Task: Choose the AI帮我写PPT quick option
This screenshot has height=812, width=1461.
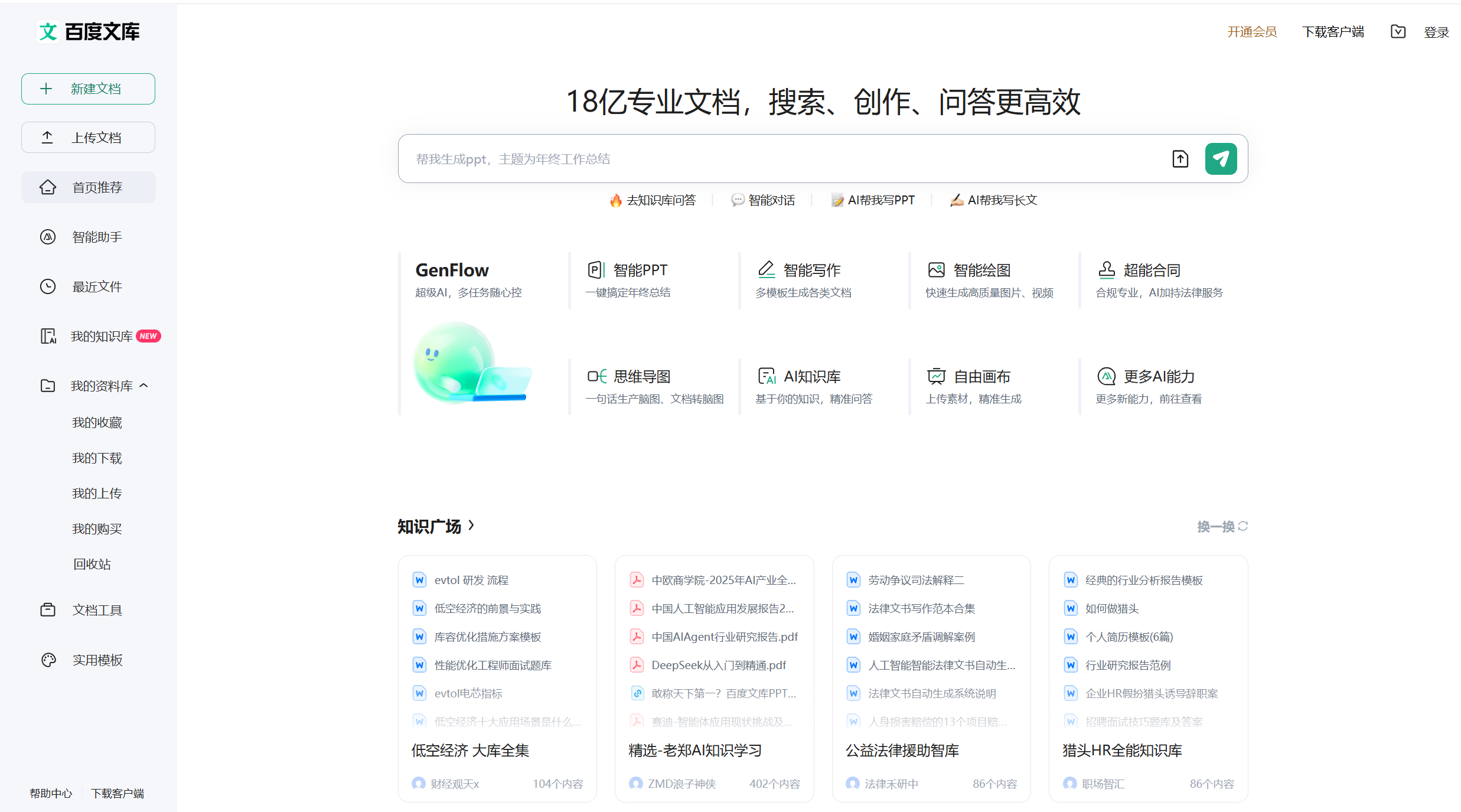Action: click(x=873, y=200)
